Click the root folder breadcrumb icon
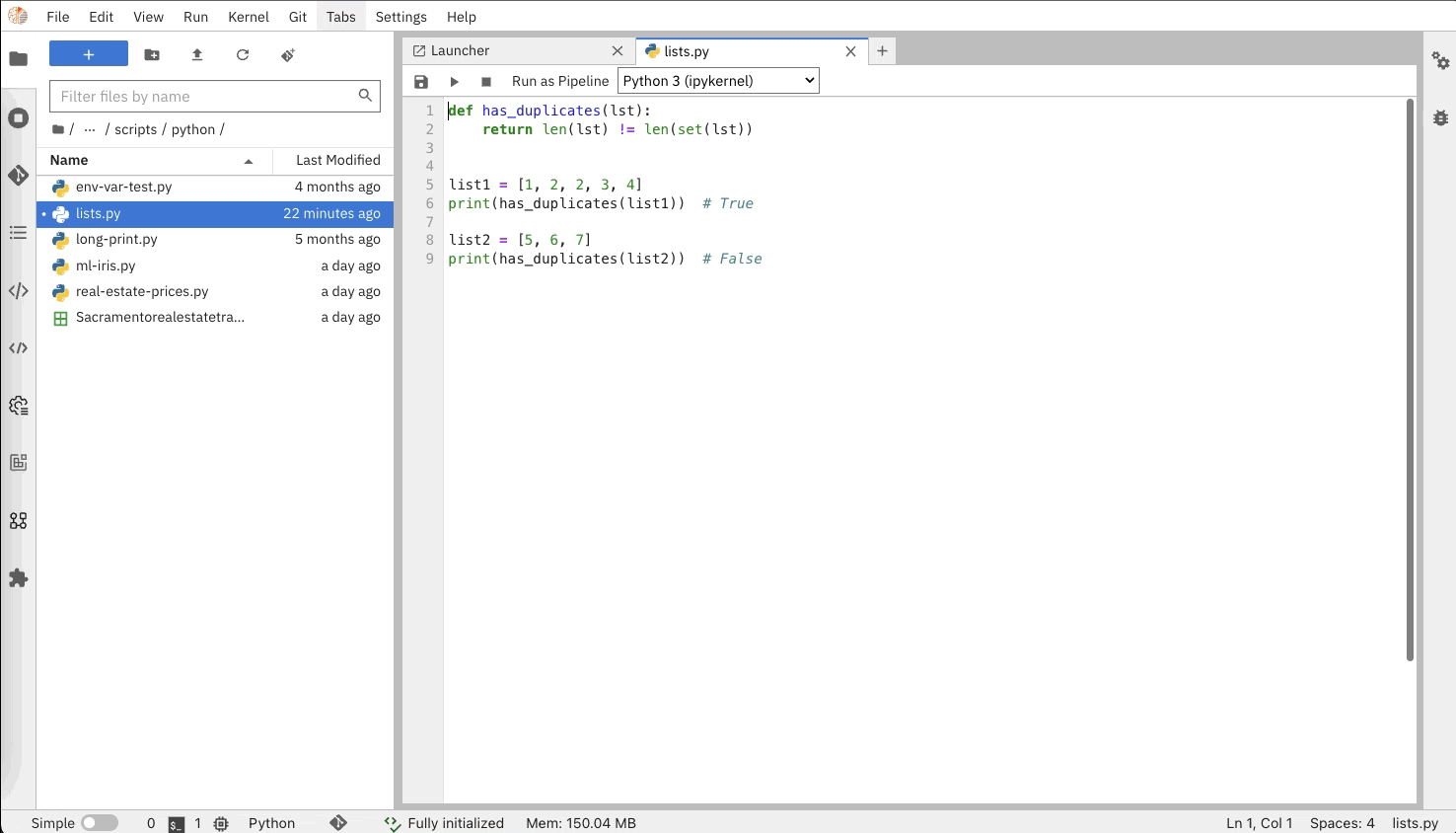The height and width of the screenshot is (833, 1456). (58, 129)
